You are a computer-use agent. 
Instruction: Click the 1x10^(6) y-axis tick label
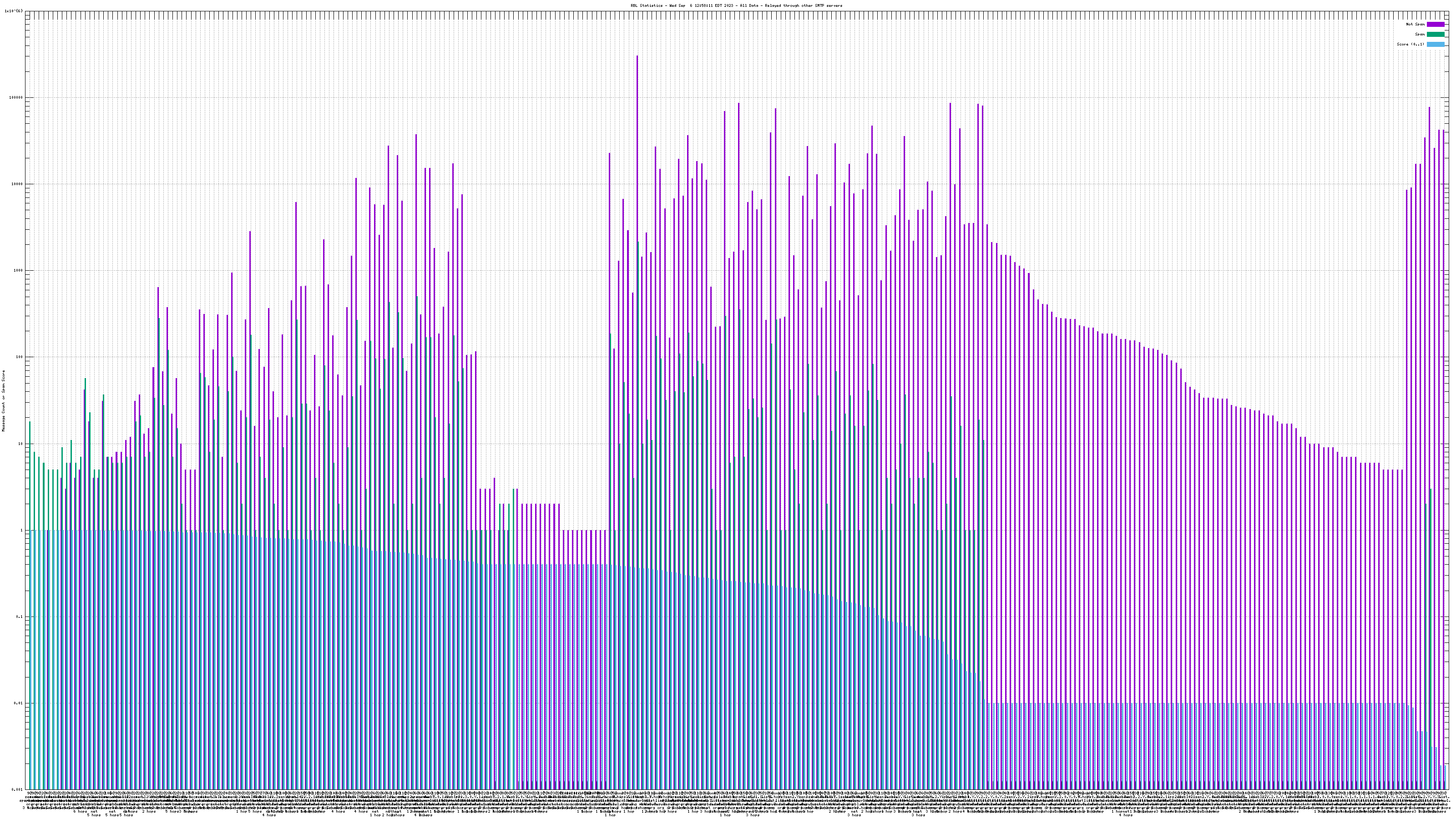[14, 11]
